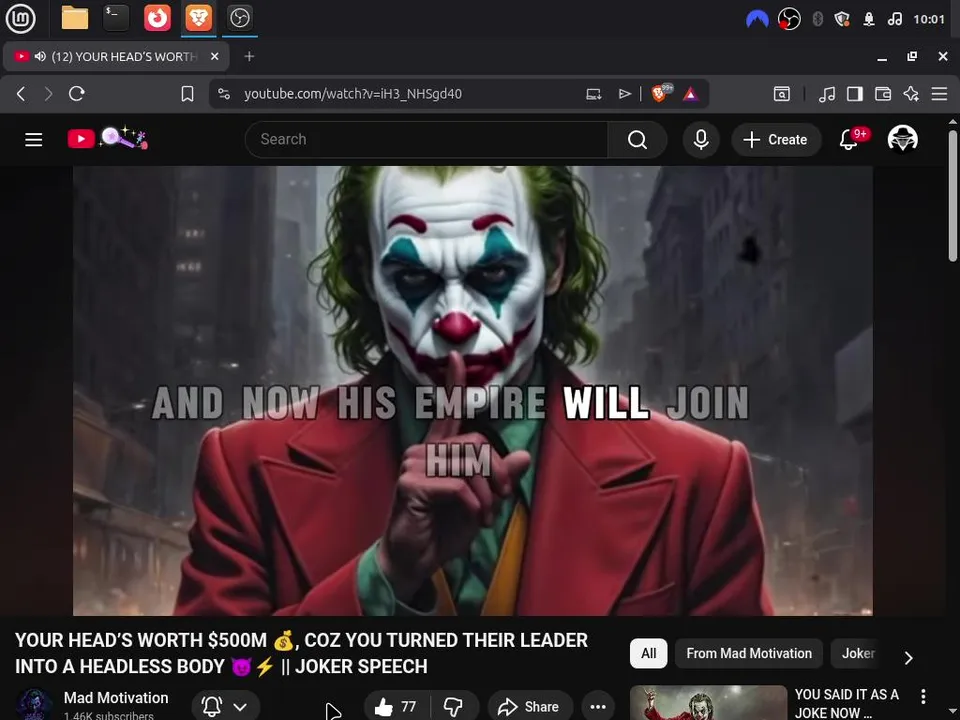This screenshot has width=960, height=720.
Task: Open the Linux Mint start menu
Action: pyautogui.click(x=20, y=18)
